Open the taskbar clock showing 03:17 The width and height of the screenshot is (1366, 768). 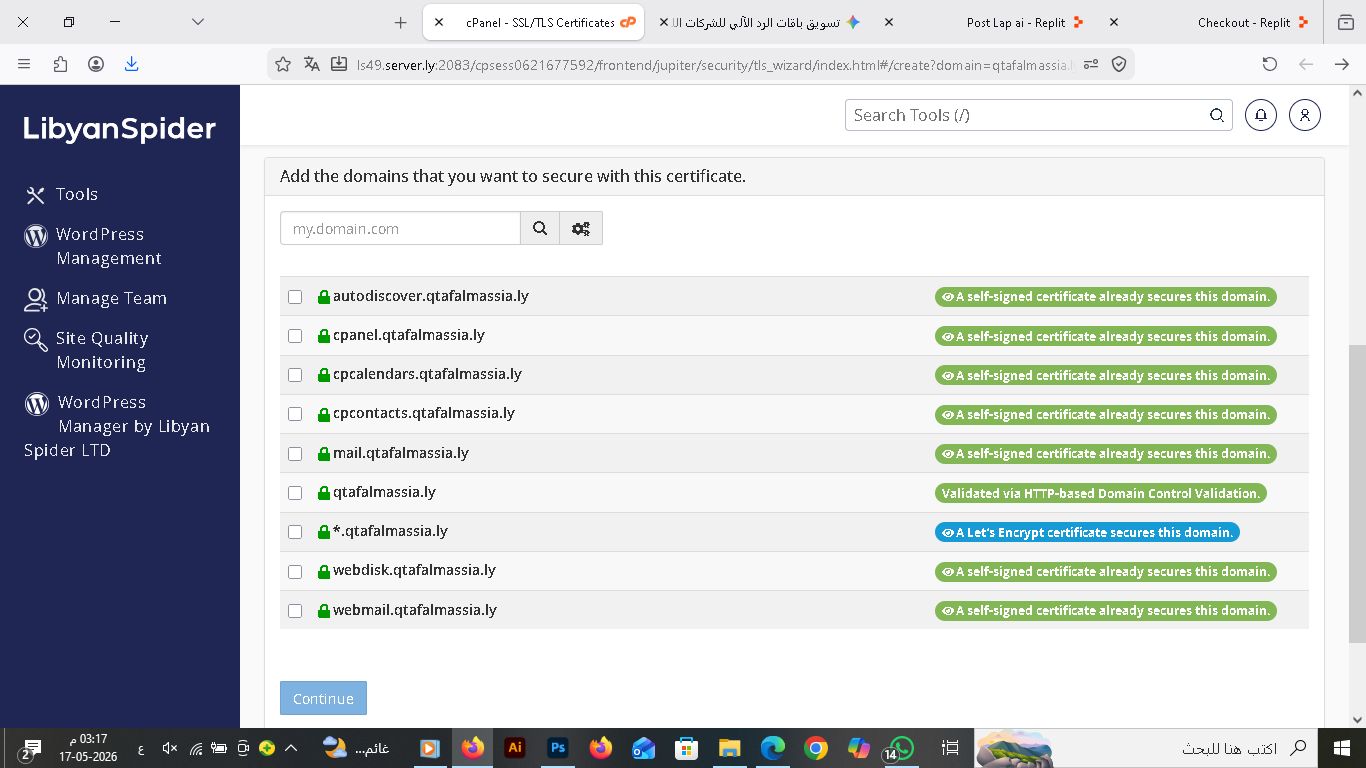88,748
